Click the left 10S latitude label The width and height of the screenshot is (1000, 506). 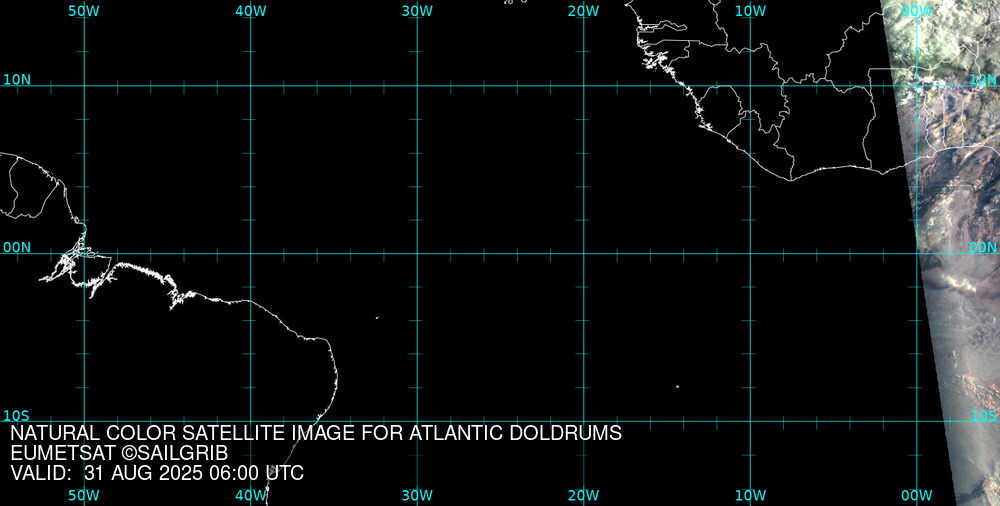coord(17,416)
